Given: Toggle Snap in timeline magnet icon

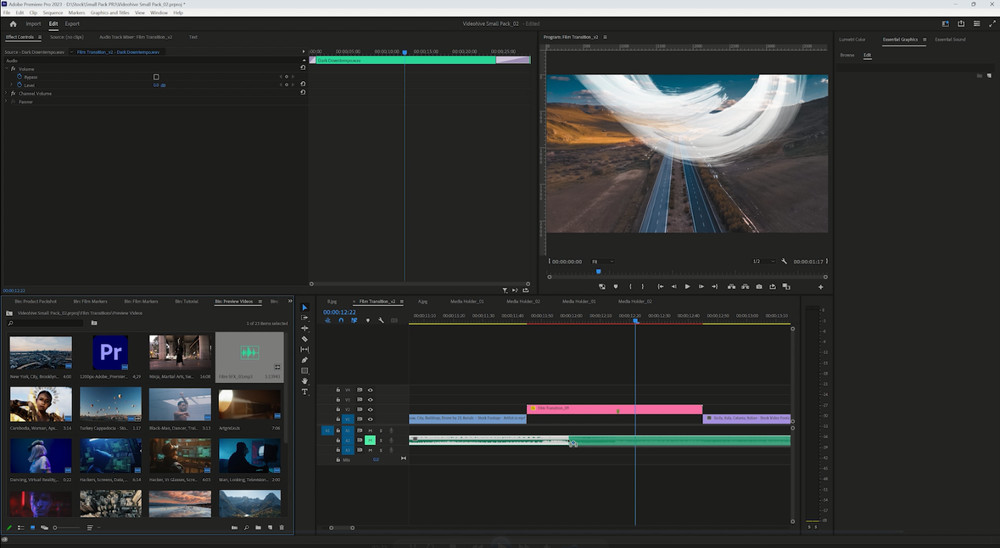Looking at the screenshot, I should [x=341, y=320].
